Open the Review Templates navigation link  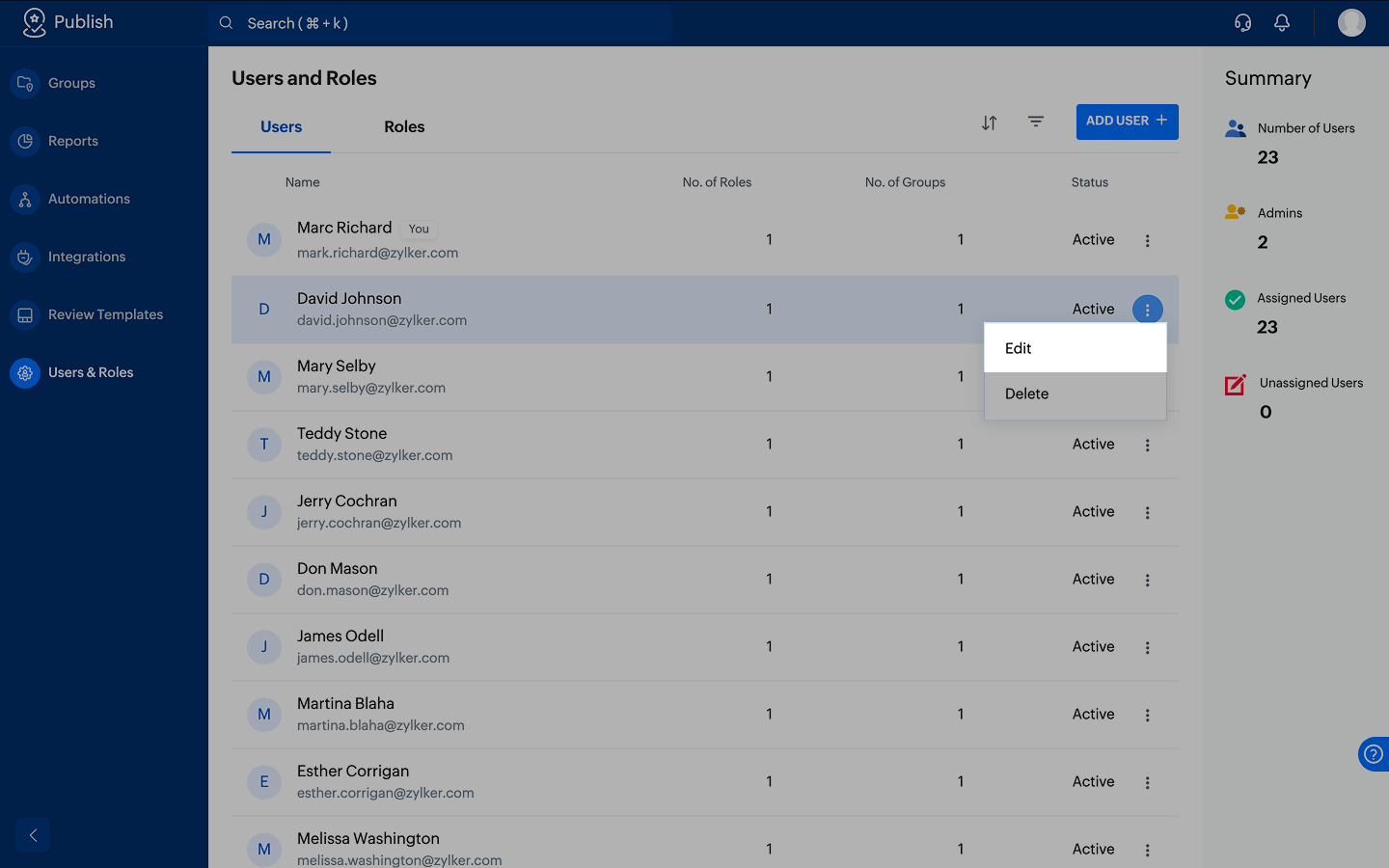coord(105,314)
